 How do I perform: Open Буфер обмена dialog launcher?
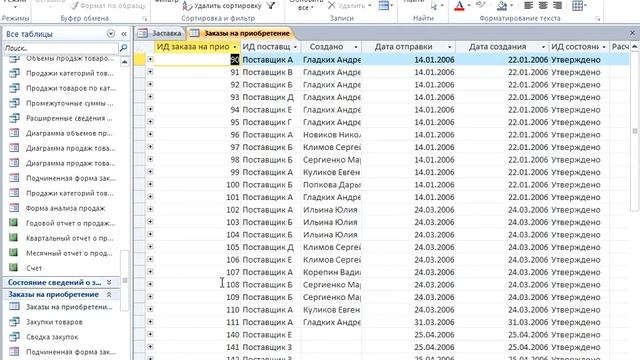pos(144,19)
